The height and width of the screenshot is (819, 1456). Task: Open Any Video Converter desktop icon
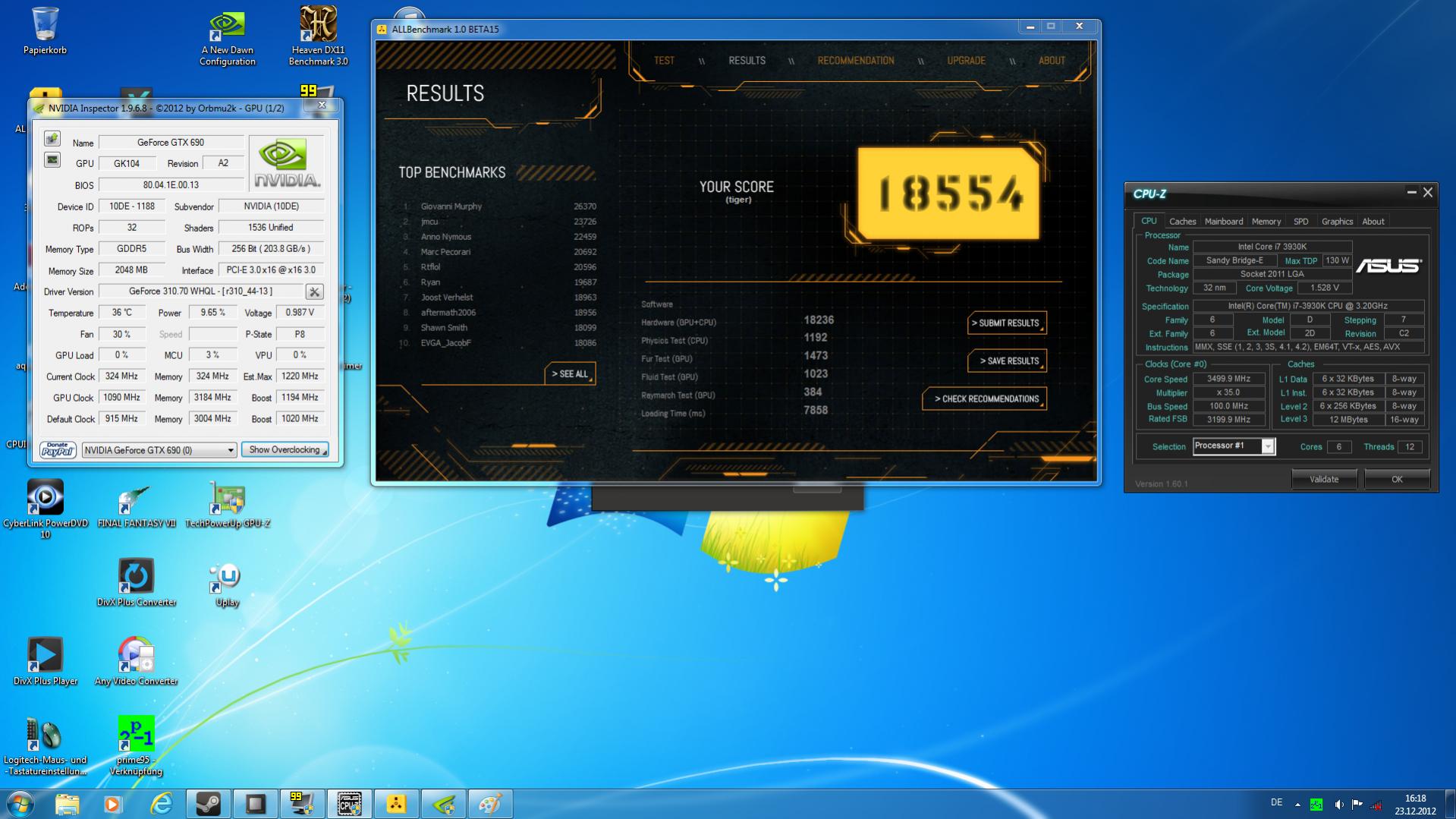coord(137,662)
